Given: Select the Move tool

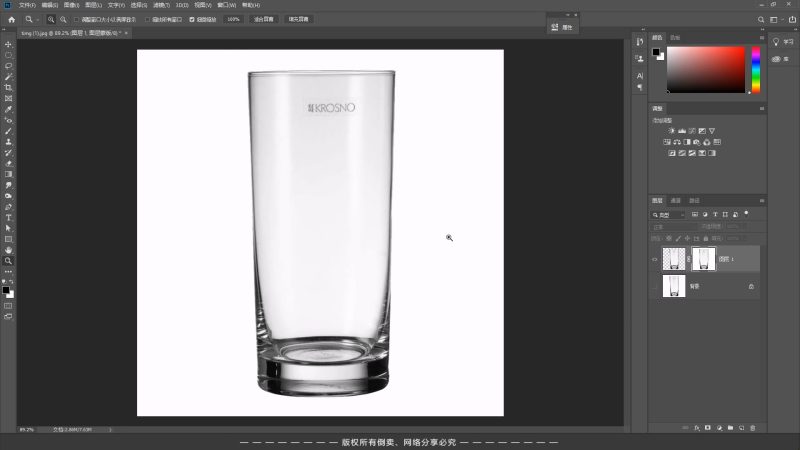Looking at the screenshot, I should click(9, 44).
